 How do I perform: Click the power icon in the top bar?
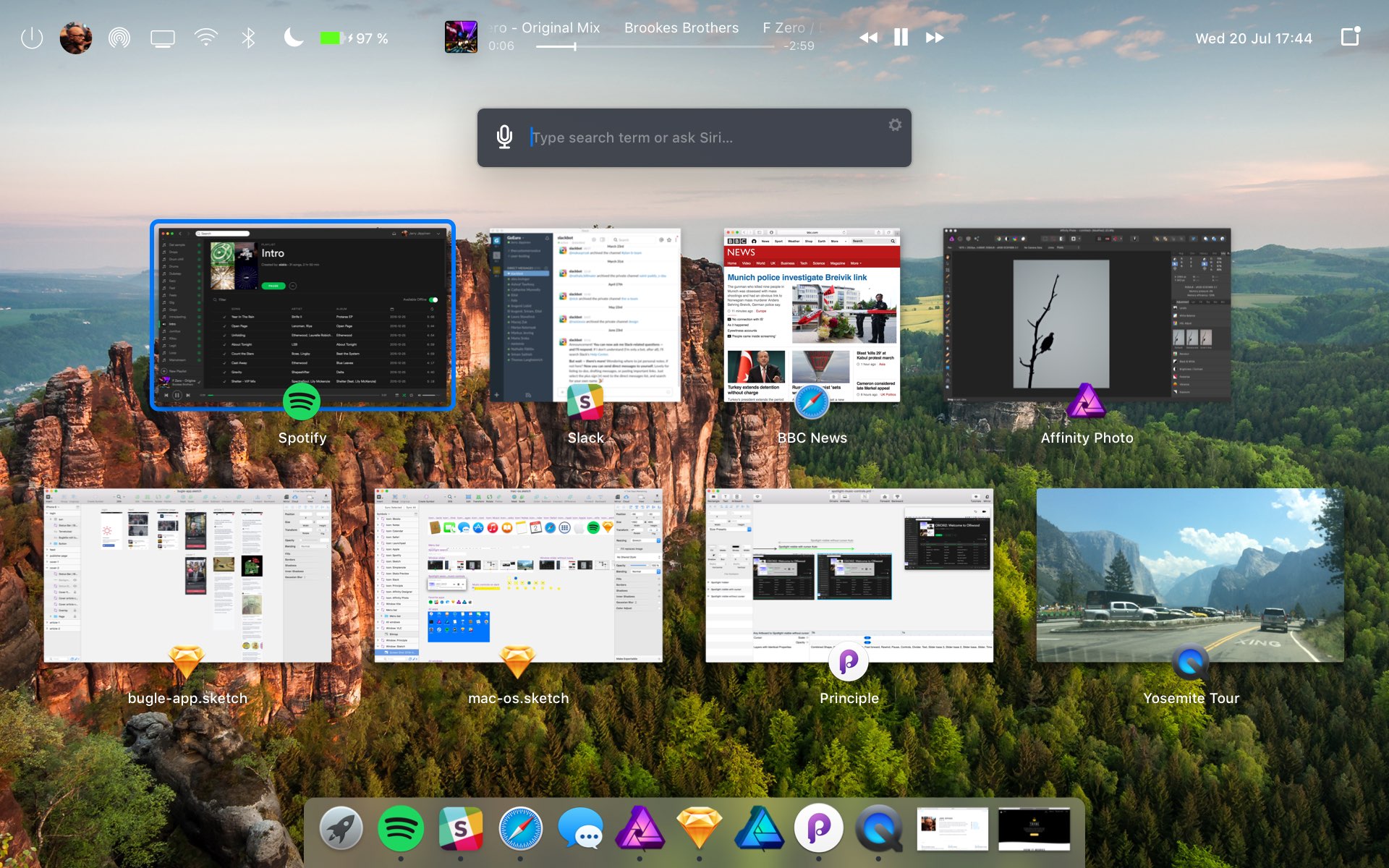[32, 38]
